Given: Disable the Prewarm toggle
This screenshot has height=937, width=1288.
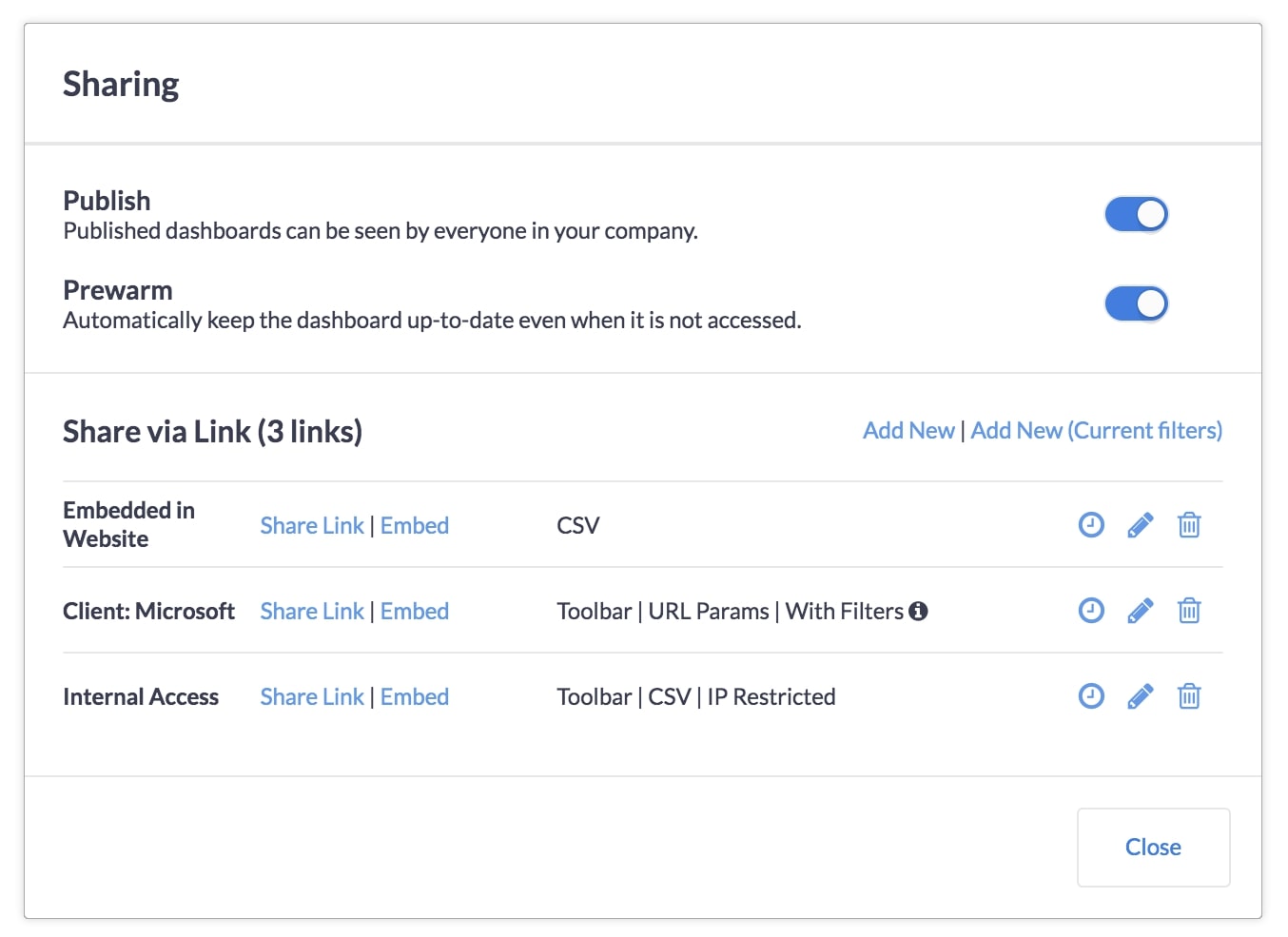Looking at the screenshot, I should point(1136,304).
